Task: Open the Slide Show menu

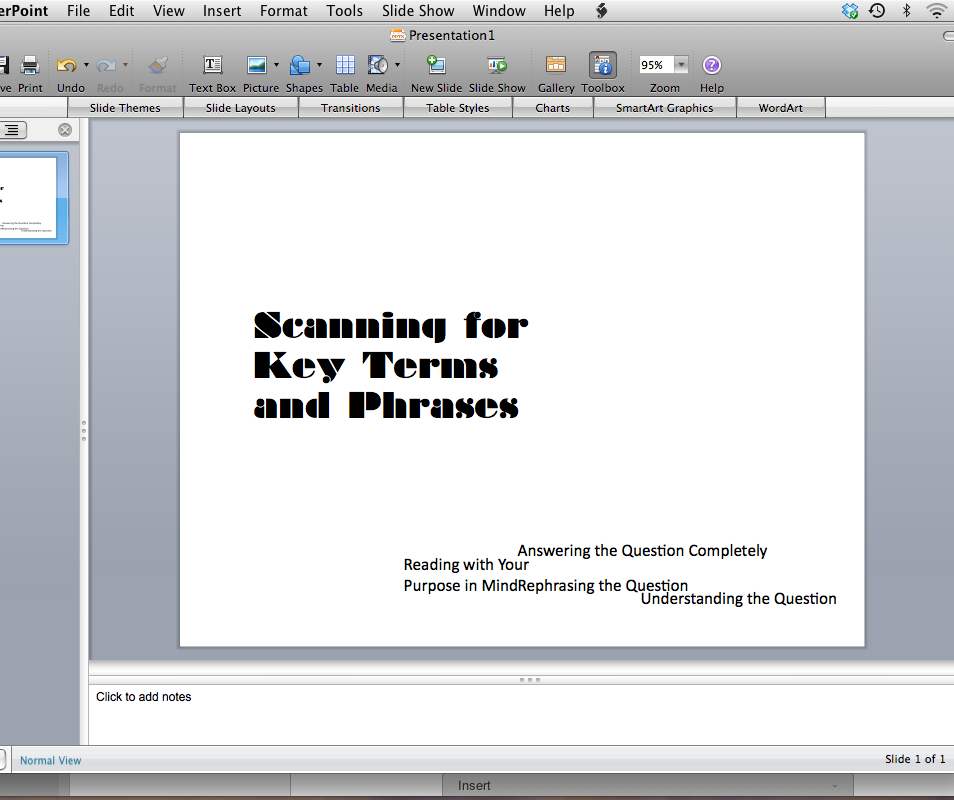Action: 418,11
